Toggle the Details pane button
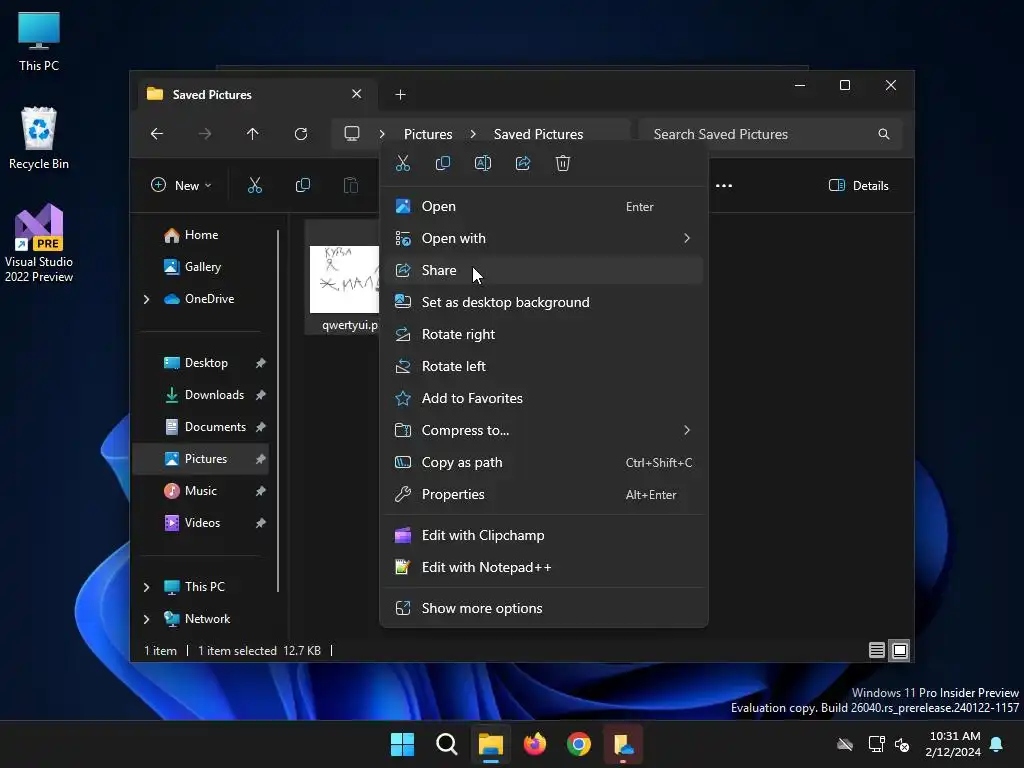The height and width of the screenshot is (768, 1024). point(859,185)
